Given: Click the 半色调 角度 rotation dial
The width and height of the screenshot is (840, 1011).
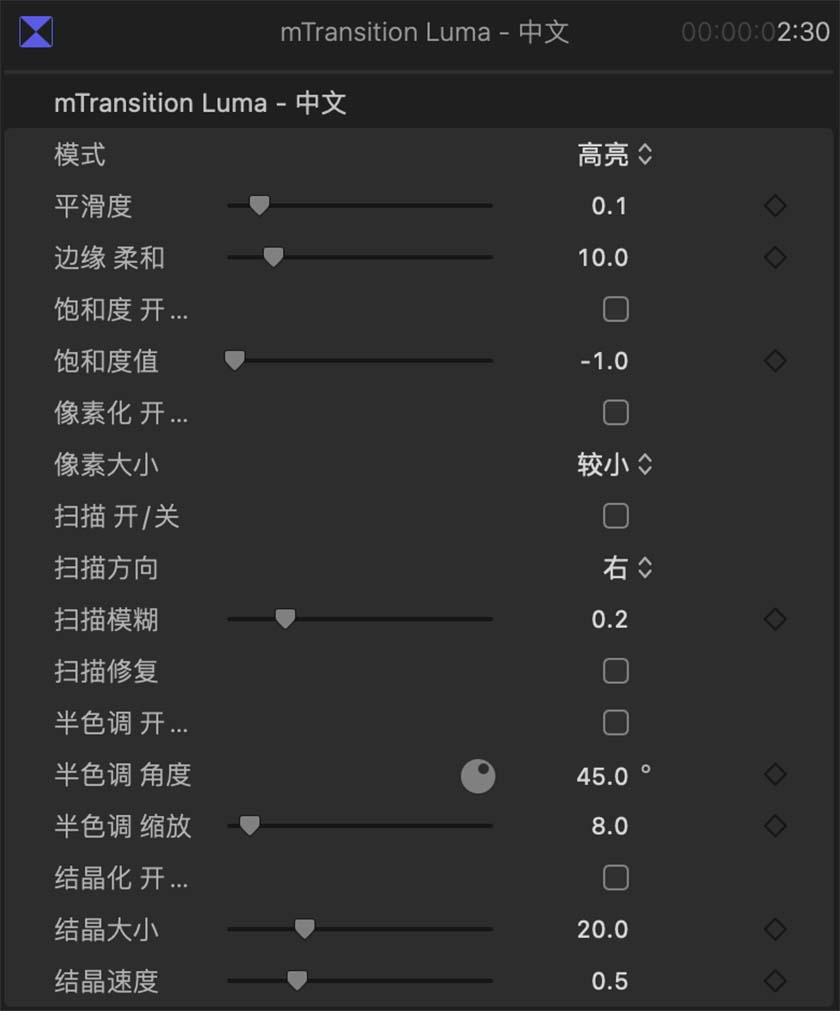Looking at the screenshot, I should pyautogui.click(x=478, y=776).
